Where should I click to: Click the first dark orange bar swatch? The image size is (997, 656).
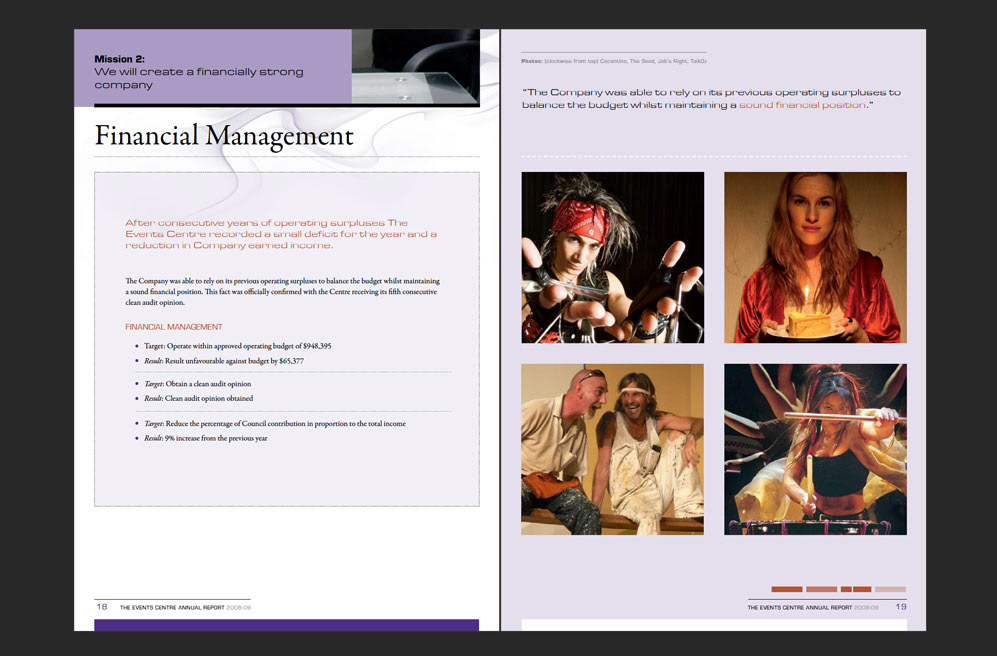pyautogui.click(x=786, y=589)
